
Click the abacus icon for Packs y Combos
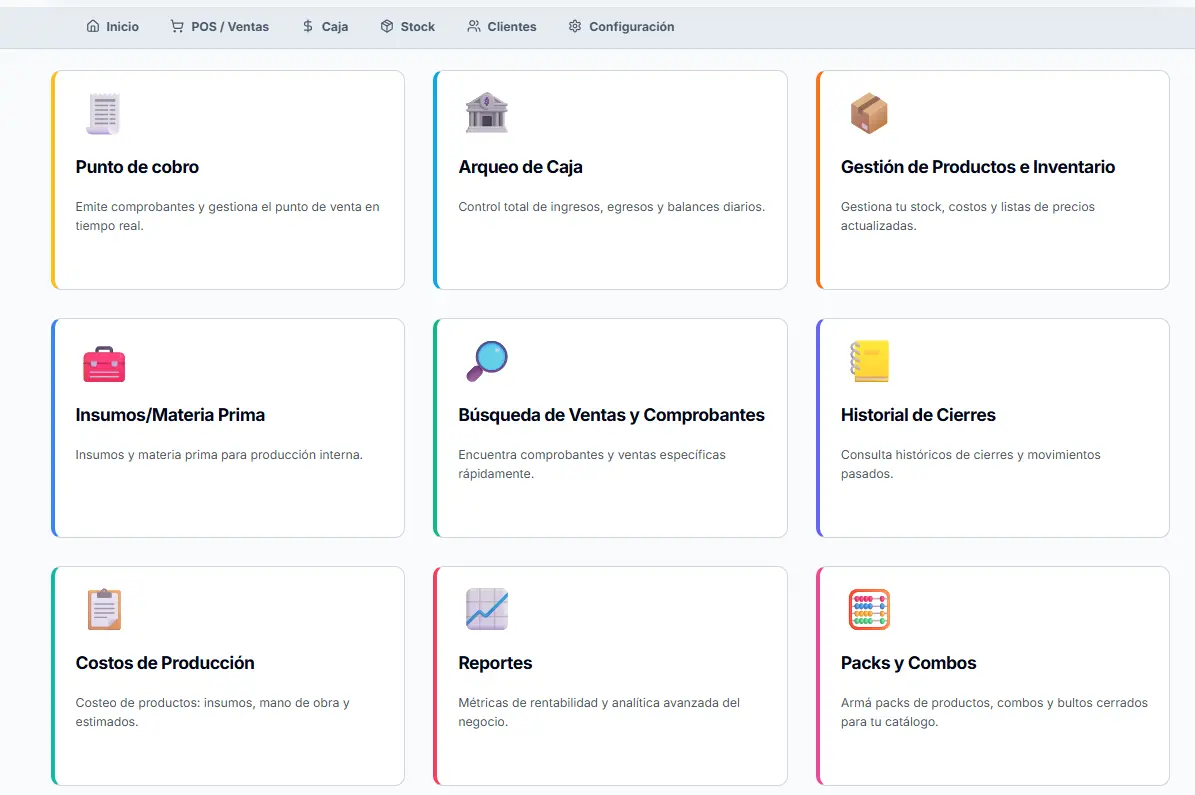tap(869, 609)
